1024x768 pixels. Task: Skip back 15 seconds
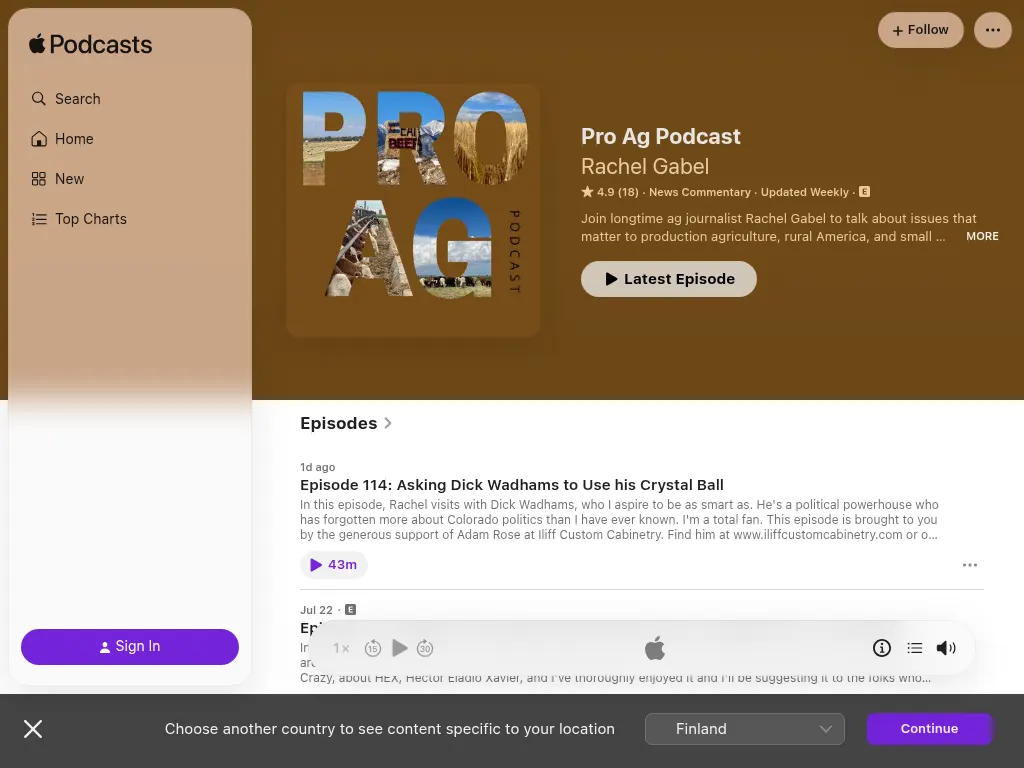tap(373, 648)
